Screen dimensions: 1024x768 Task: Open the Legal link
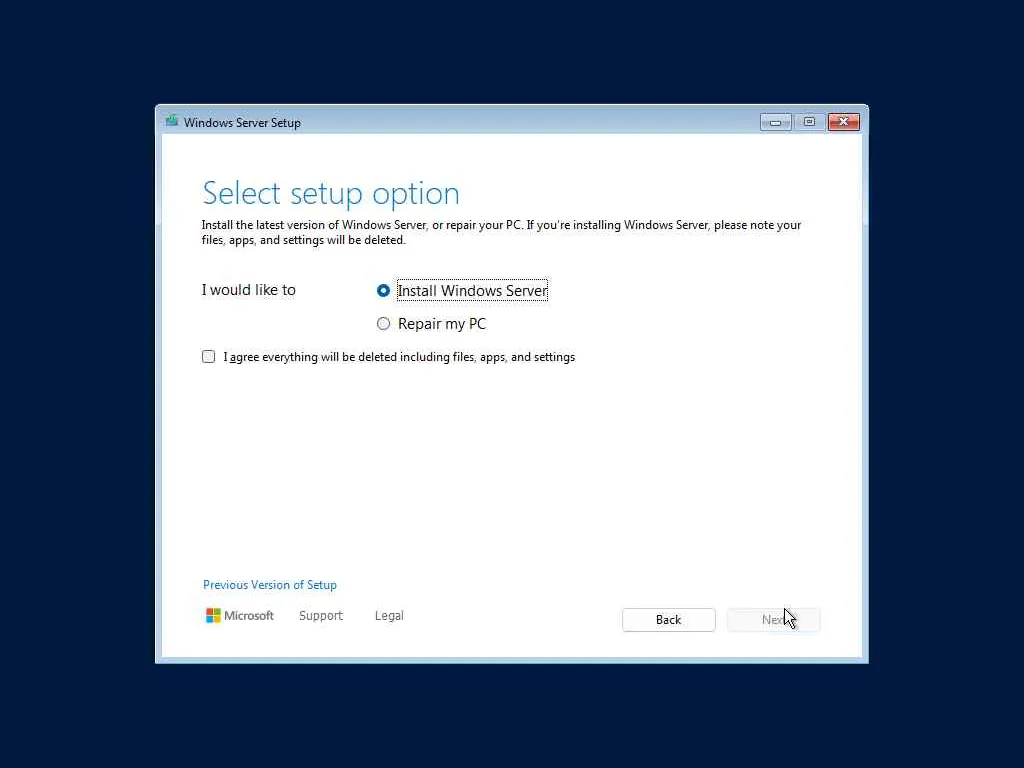(x=389, y=616)
